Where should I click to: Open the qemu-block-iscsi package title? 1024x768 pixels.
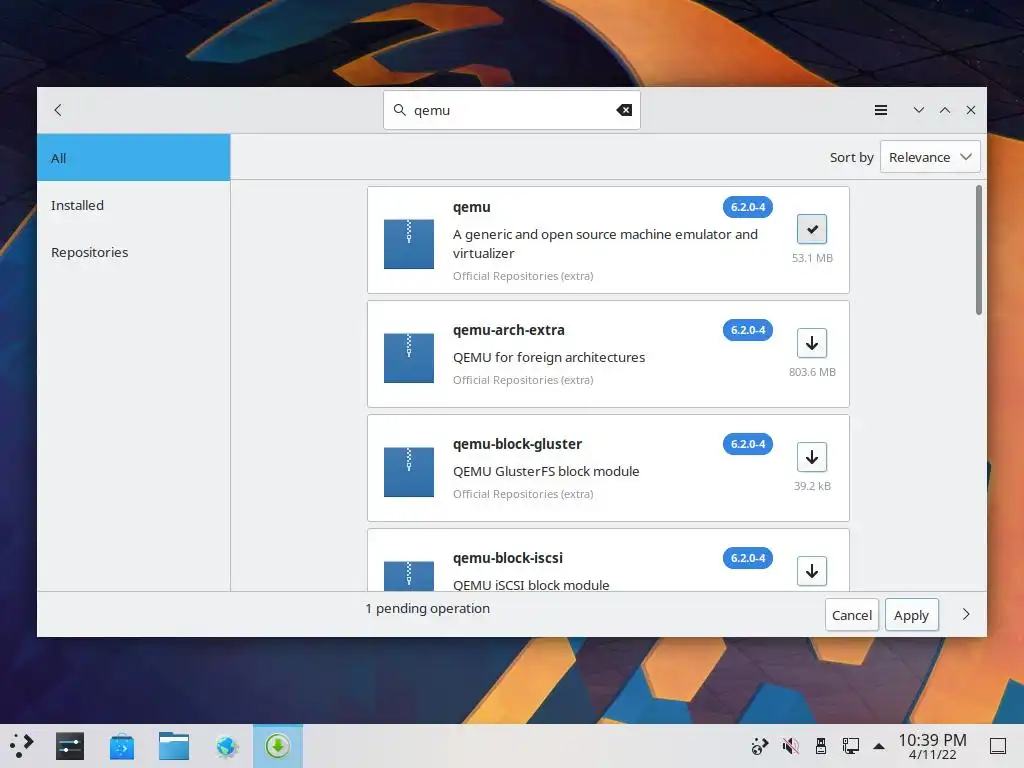507,558
